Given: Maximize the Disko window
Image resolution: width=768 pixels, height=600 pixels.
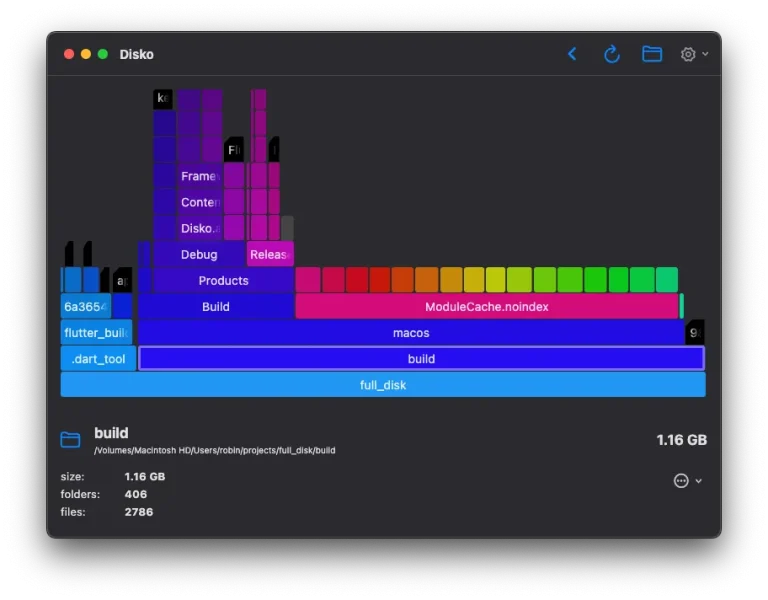Looking at the screenshot, I should (103, 54).
